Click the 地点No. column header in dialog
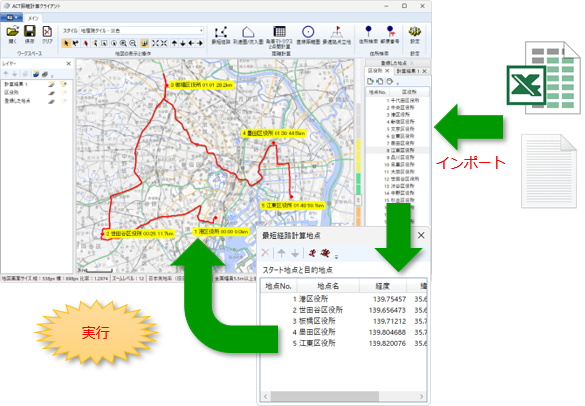 click(278, 286)
